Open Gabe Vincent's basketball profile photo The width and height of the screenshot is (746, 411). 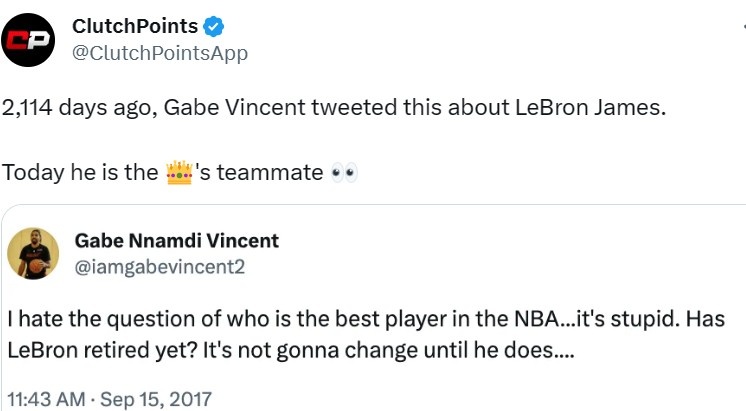(33, 254)
